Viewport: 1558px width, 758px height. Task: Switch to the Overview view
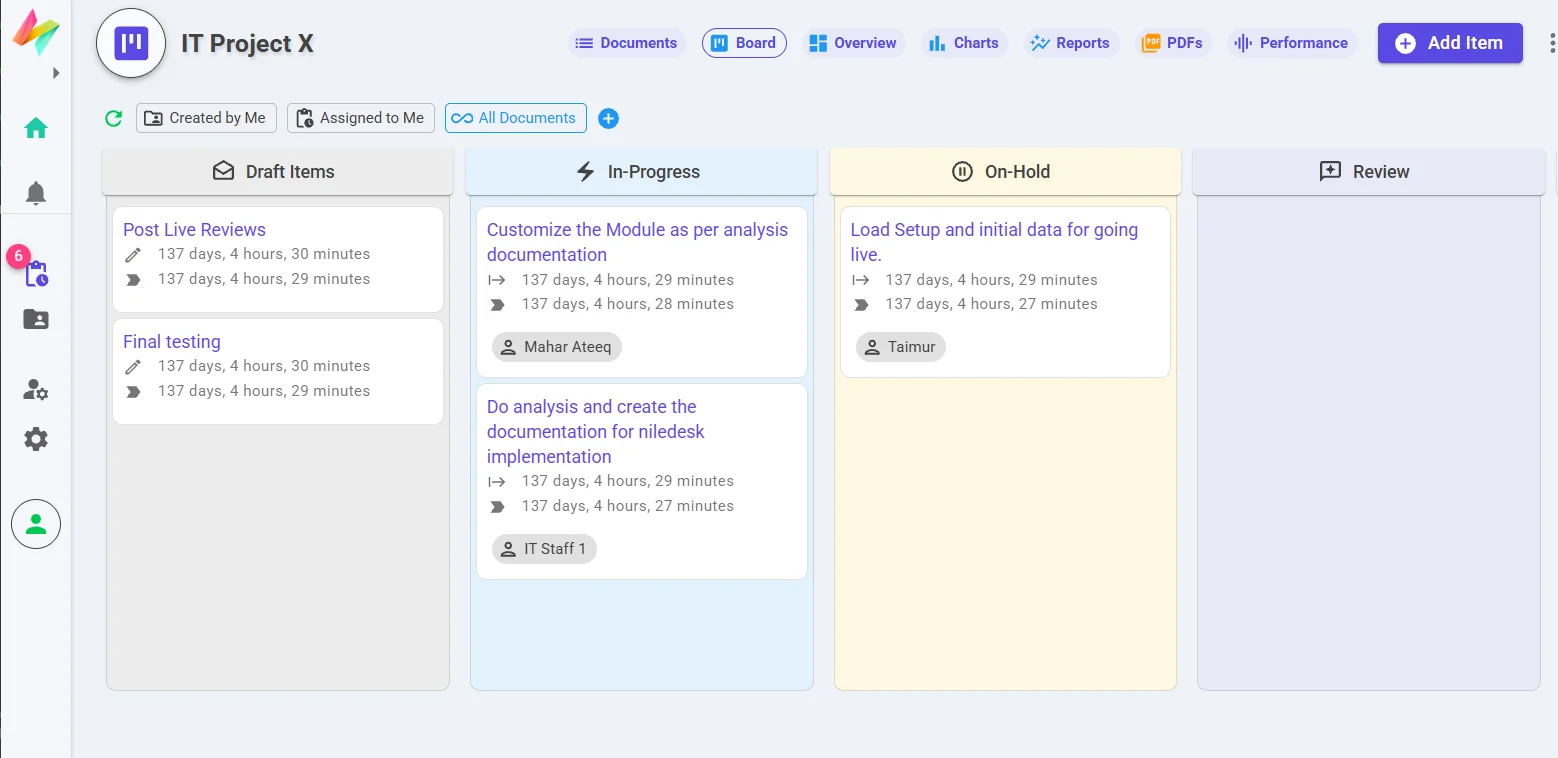tap(852, 43)
